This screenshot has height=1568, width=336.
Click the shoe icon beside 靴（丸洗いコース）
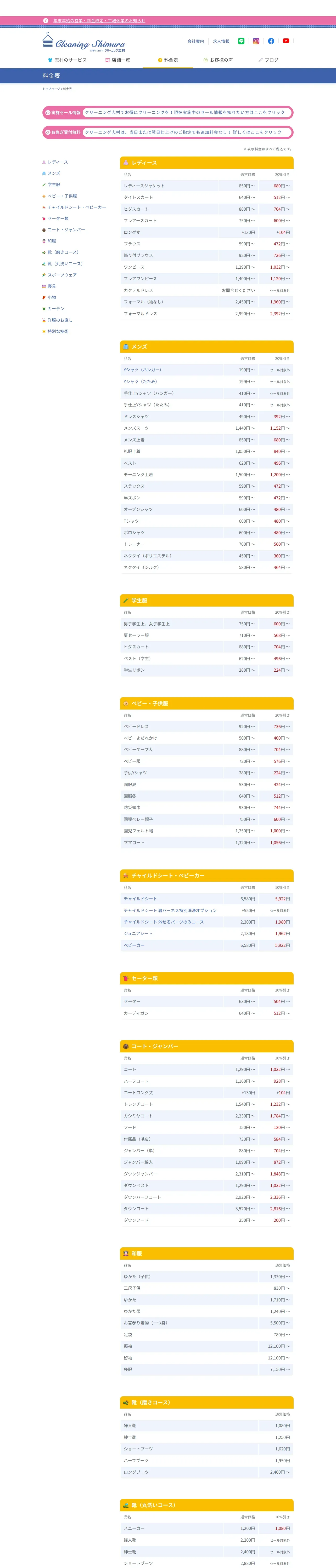[44, 264]
